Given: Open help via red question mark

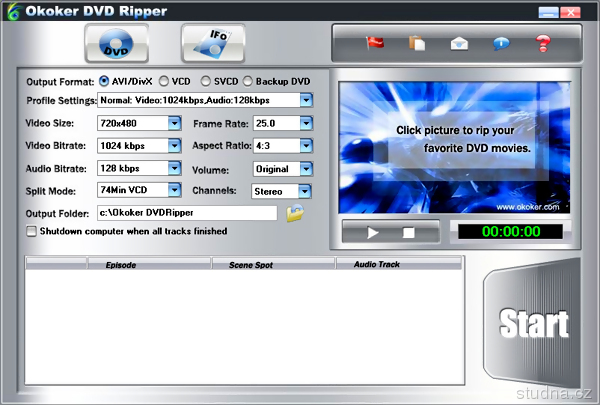Looking at the screenshot, I should 543,43.
